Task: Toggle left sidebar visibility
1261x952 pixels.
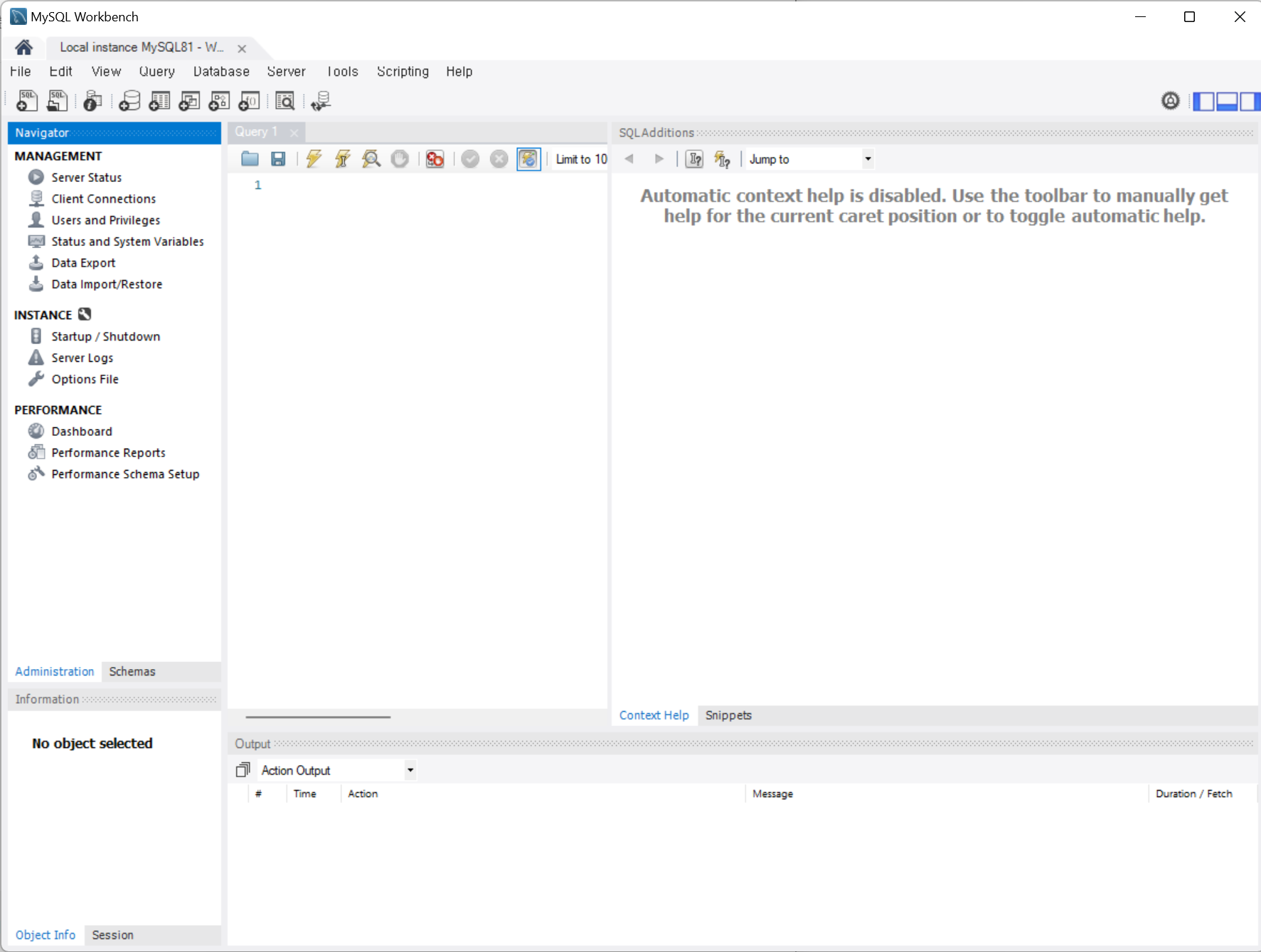Action: pyautogui.click(x=1203, y=101)
